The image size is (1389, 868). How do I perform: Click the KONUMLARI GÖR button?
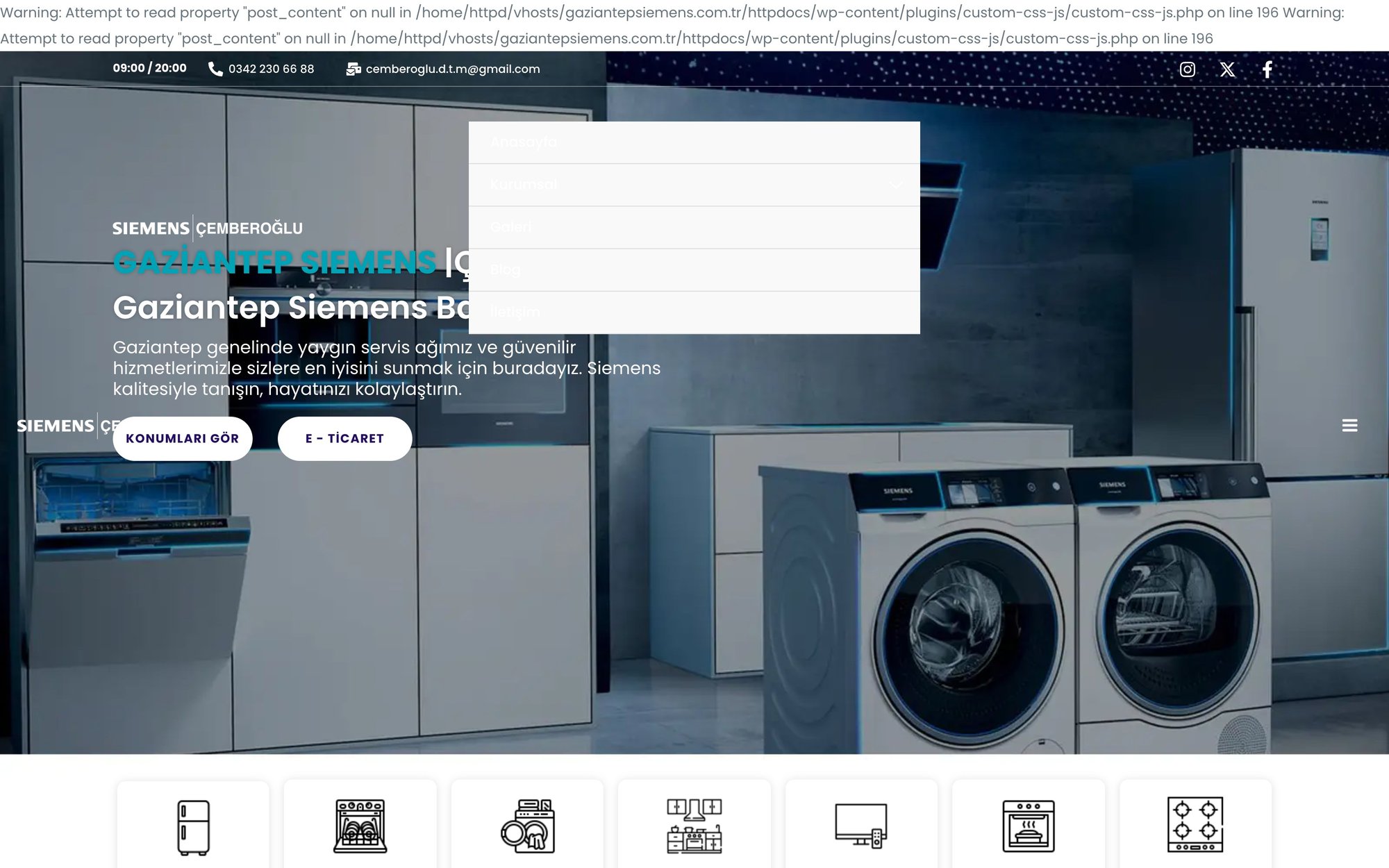[x=183, y=439]
